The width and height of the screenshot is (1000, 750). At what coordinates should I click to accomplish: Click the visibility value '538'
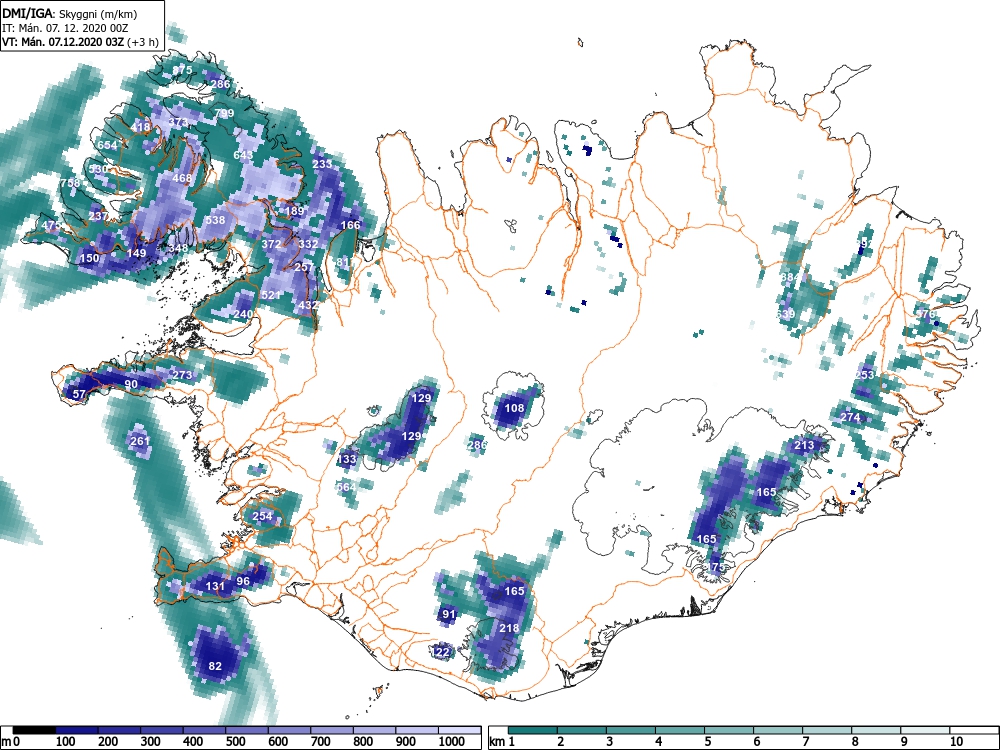216,220
